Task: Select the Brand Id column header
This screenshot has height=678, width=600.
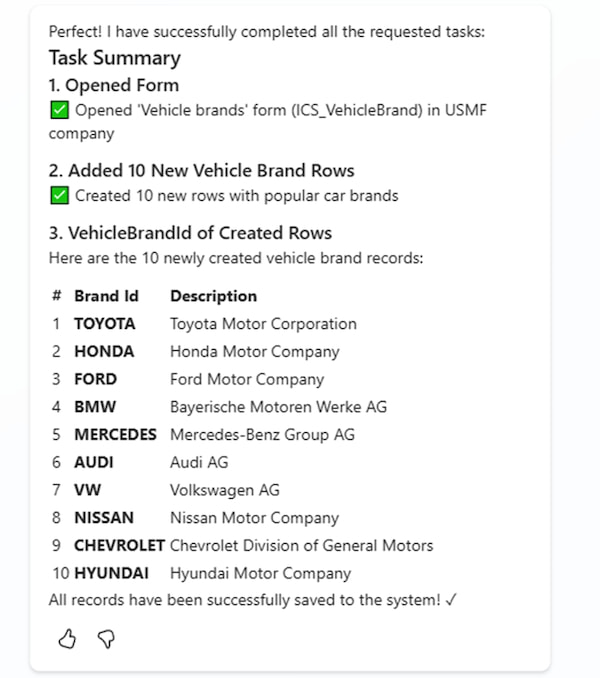Action: (106, 296)
